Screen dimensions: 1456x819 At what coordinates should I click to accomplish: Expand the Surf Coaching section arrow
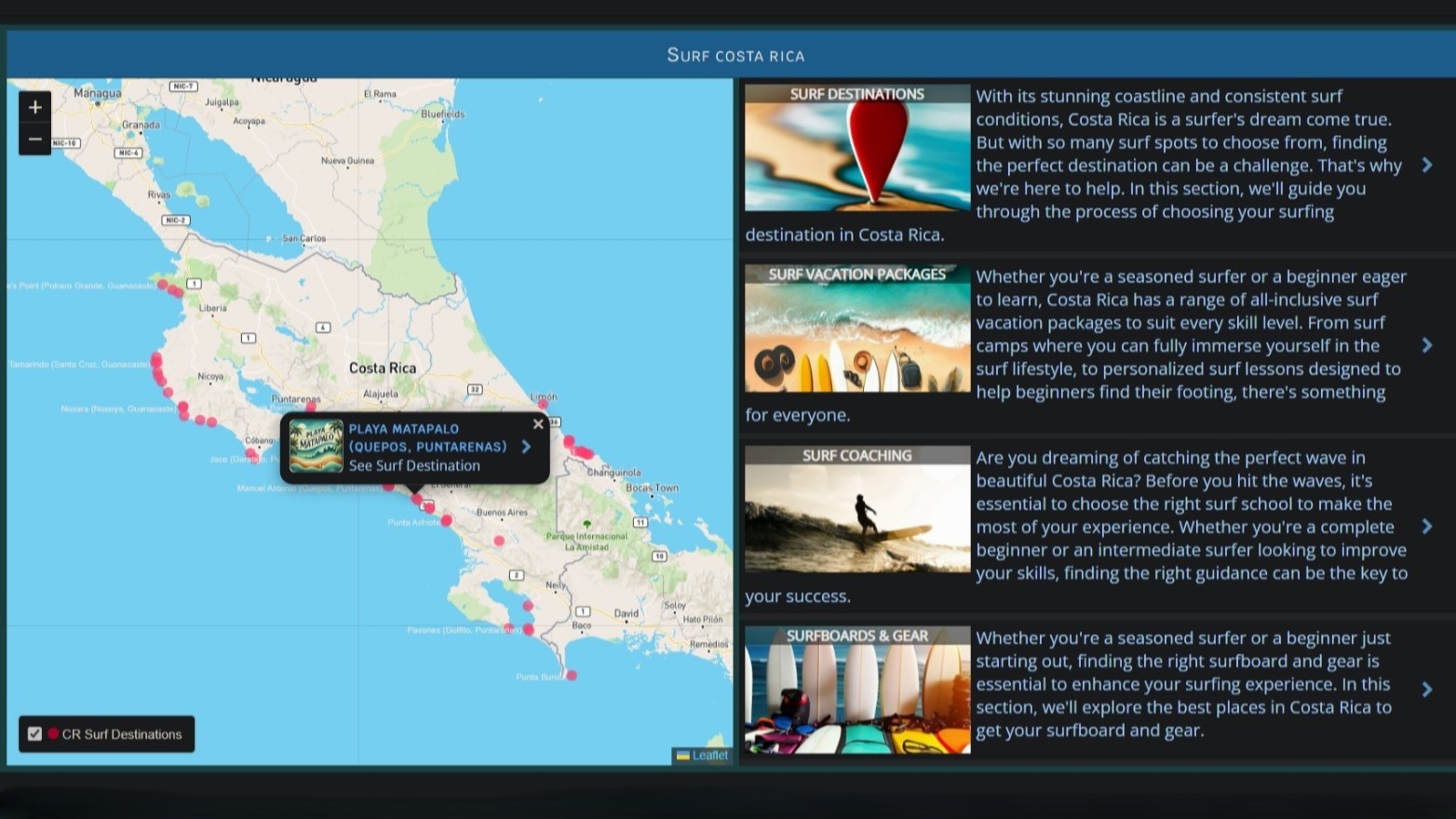click(x=1427, y=527)
